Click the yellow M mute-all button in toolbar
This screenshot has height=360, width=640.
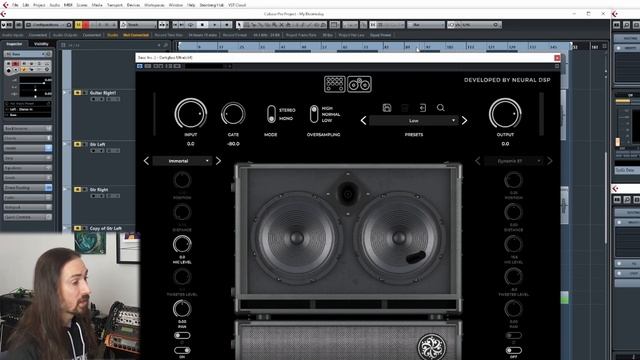point(79,25)
